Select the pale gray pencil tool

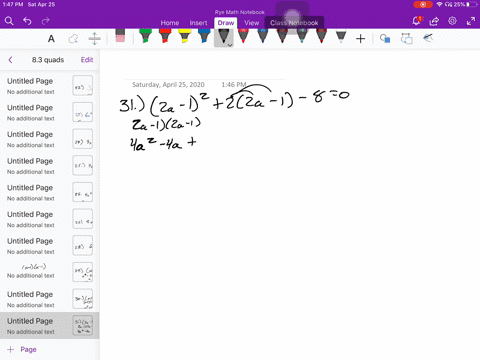click(x=341, y=37)
